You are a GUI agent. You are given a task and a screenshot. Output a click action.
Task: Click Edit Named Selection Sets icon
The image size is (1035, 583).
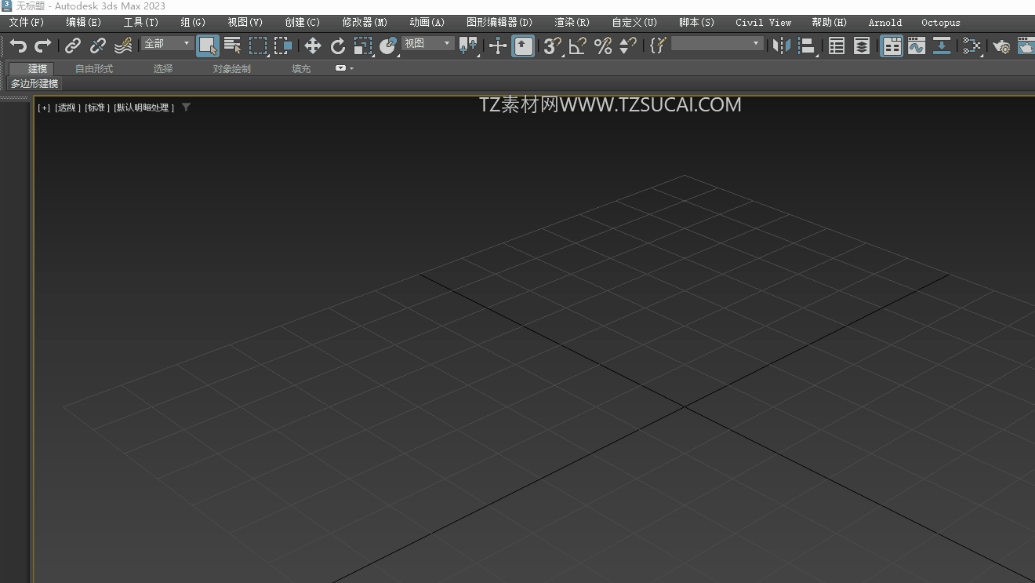657,46
